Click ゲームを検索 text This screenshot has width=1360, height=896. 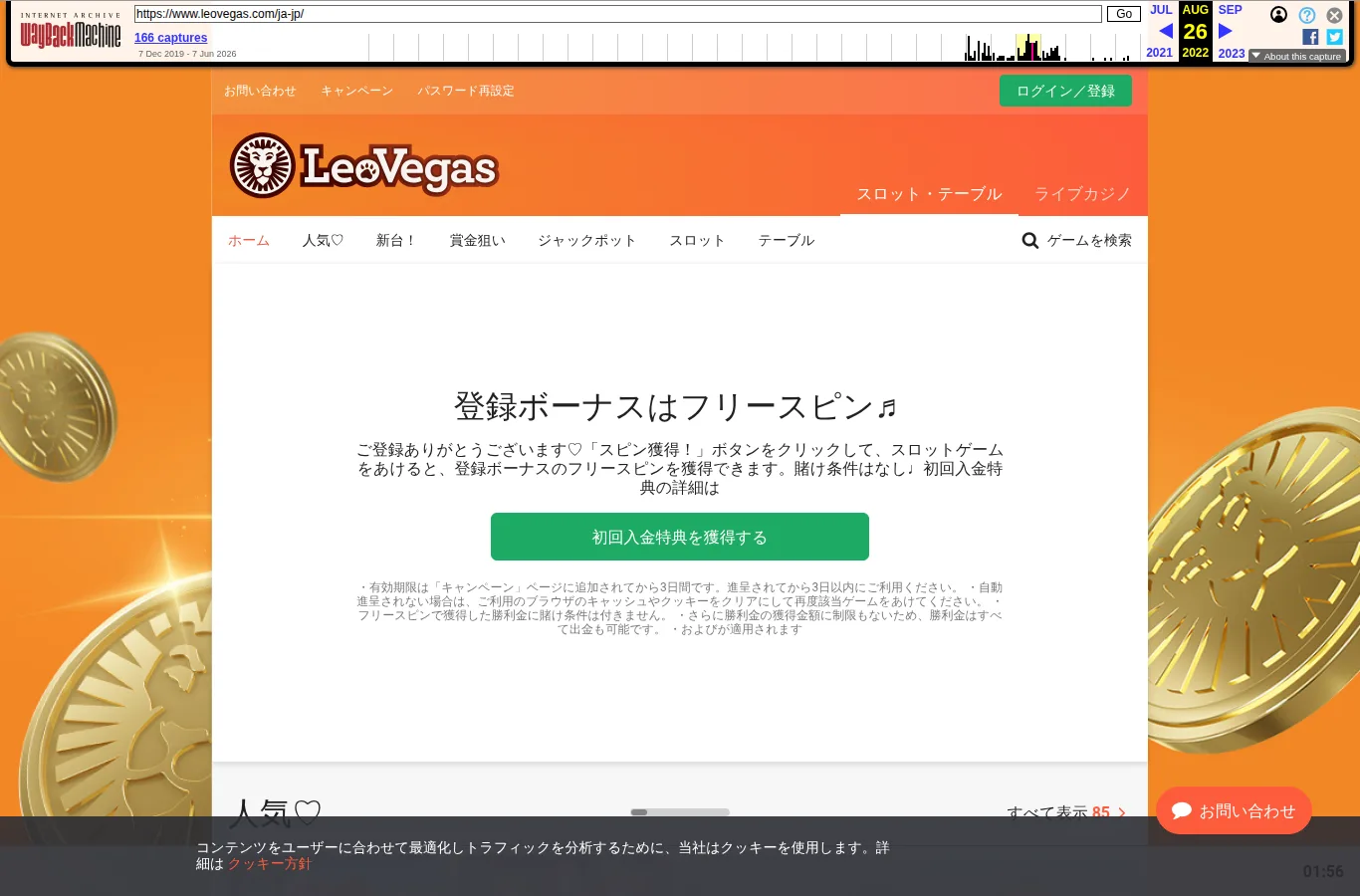[1089, 240]
